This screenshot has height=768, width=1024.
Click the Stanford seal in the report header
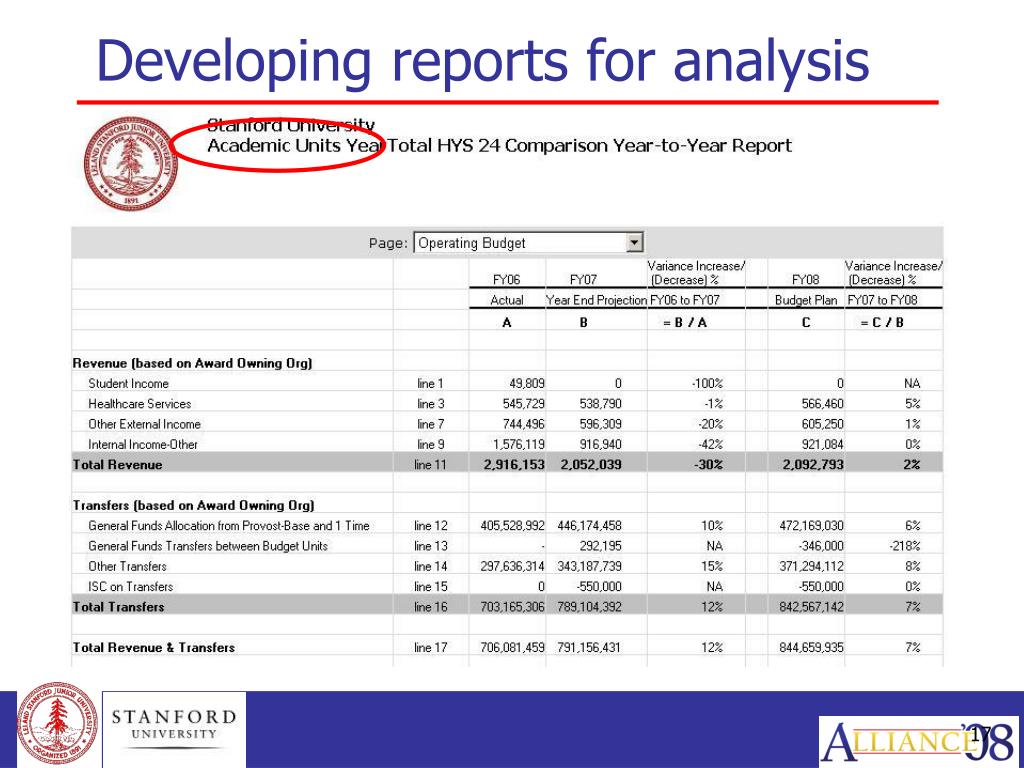pyautogui.click(x=131, y=163)
